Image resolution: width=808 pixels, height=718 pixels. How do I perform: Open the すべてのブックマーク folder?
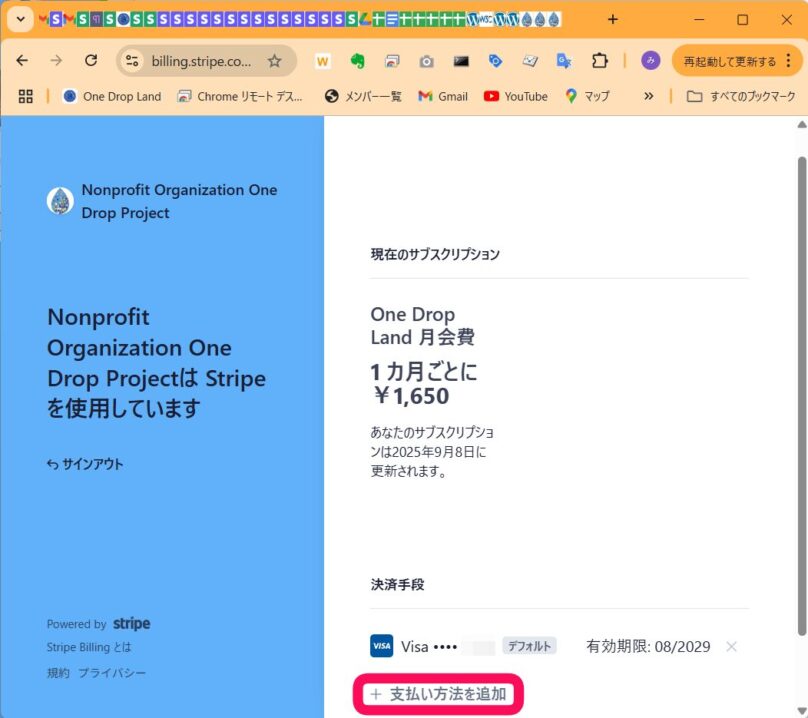741,96
